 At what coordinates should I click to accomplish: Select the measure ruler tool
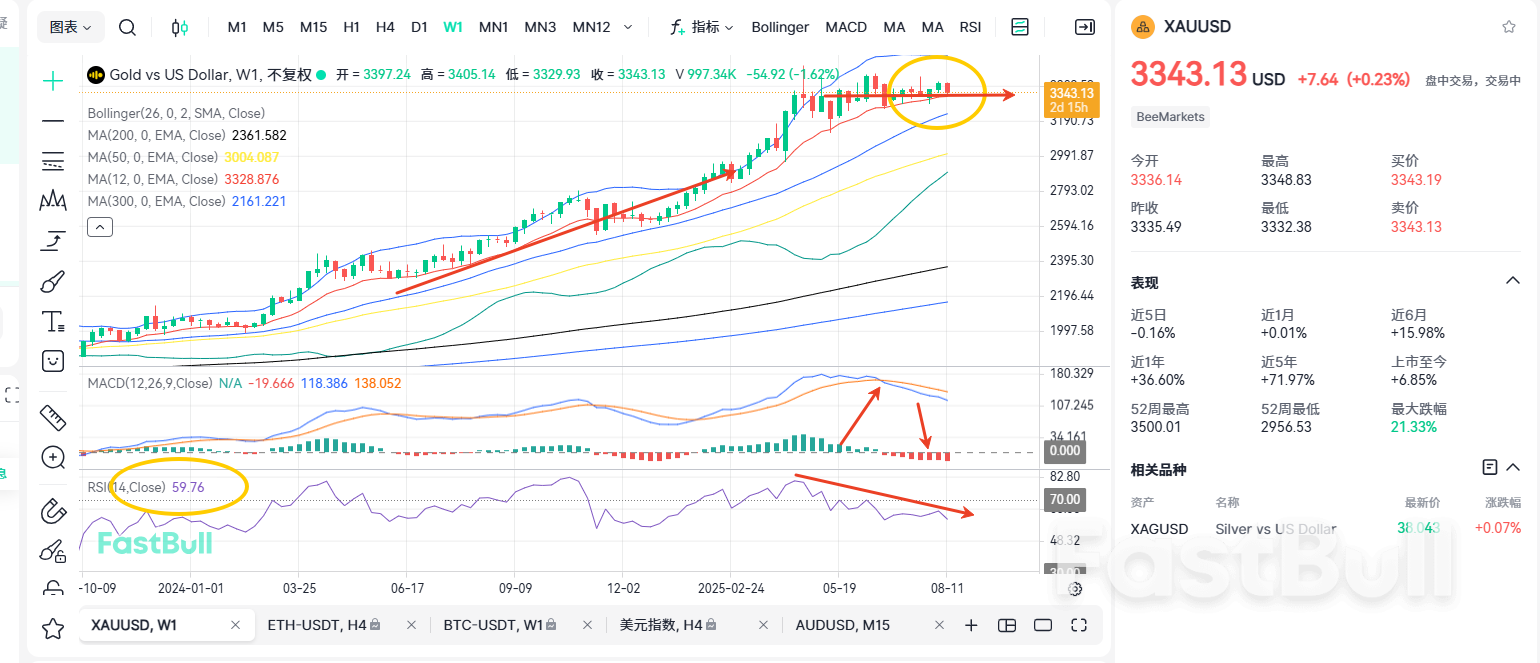[52, 418]
